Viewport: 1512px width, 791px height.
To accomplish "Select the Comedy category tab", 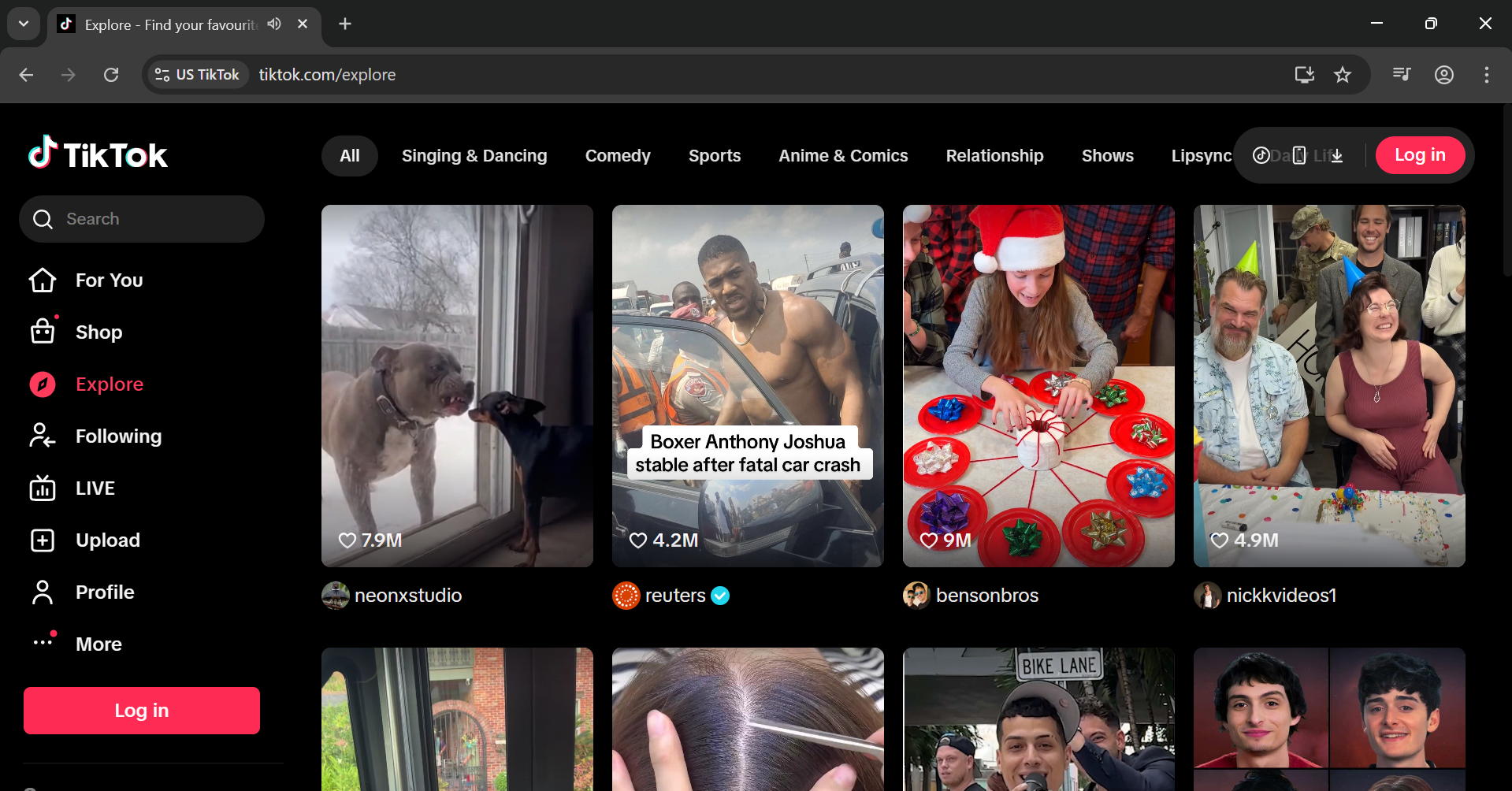I will [x=618, y=156].
